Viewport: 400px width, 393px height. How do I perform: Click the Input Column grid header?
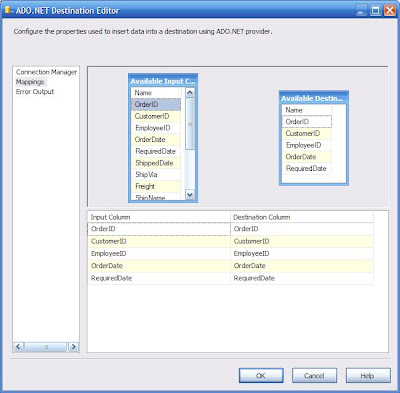tap(159, 217)
